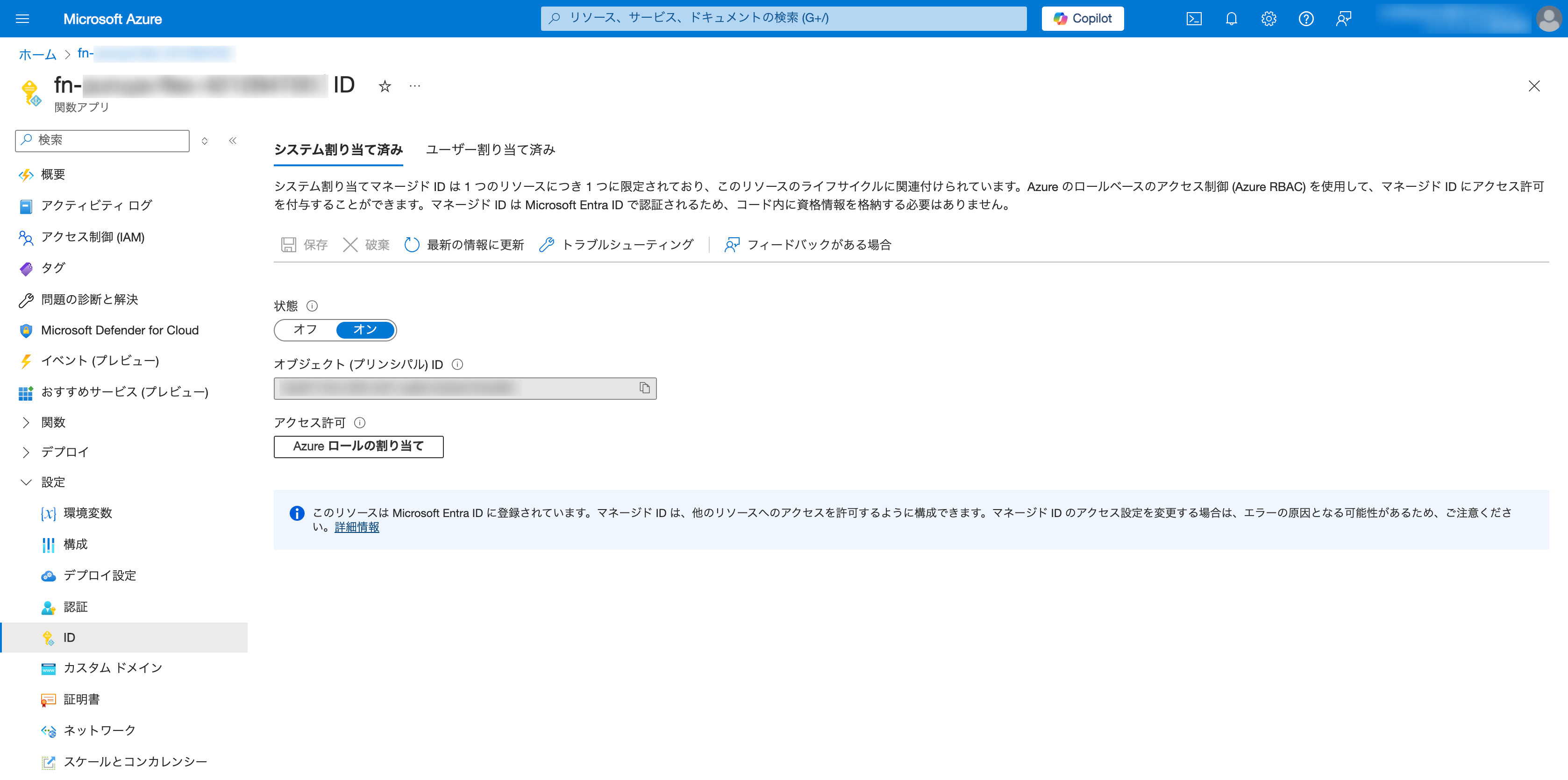Copy the object principal ID
The width and height of the screenshot is (1568, 780).
click(645, 388)
